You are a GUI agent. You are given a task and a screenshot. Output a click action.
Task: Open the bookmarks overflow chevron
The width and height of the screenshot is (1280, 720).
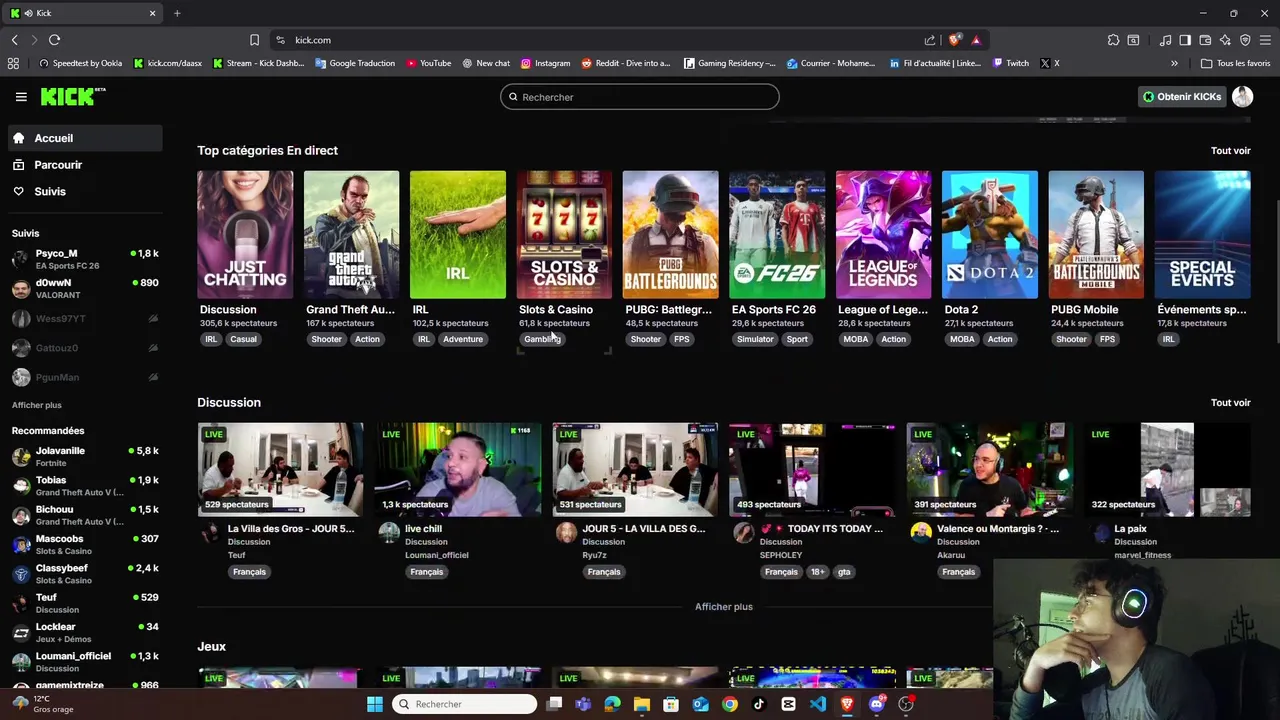[x=1174, y=63]
